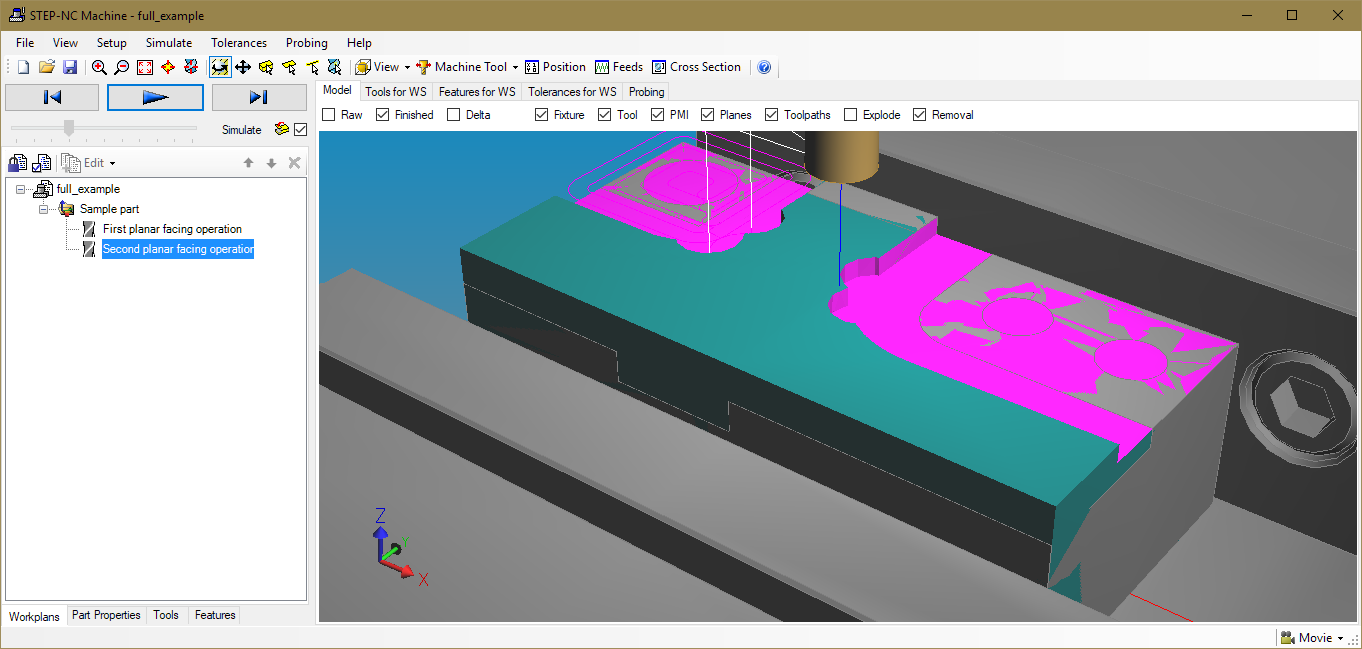Open the Movie dropdown in status bar

click(1313, 638)
